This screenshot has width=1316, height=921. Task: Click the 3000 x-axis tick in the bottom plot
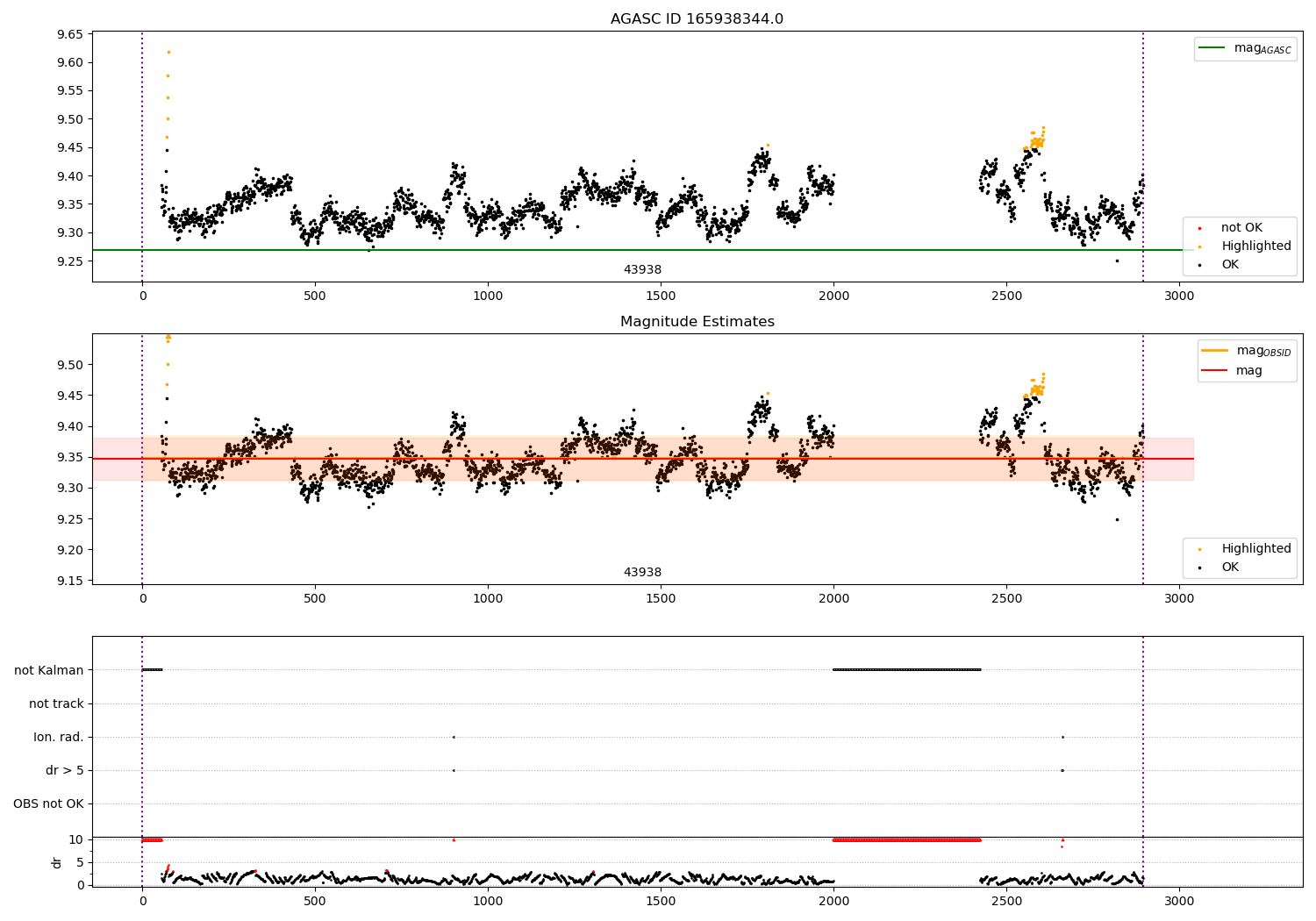1179,901
